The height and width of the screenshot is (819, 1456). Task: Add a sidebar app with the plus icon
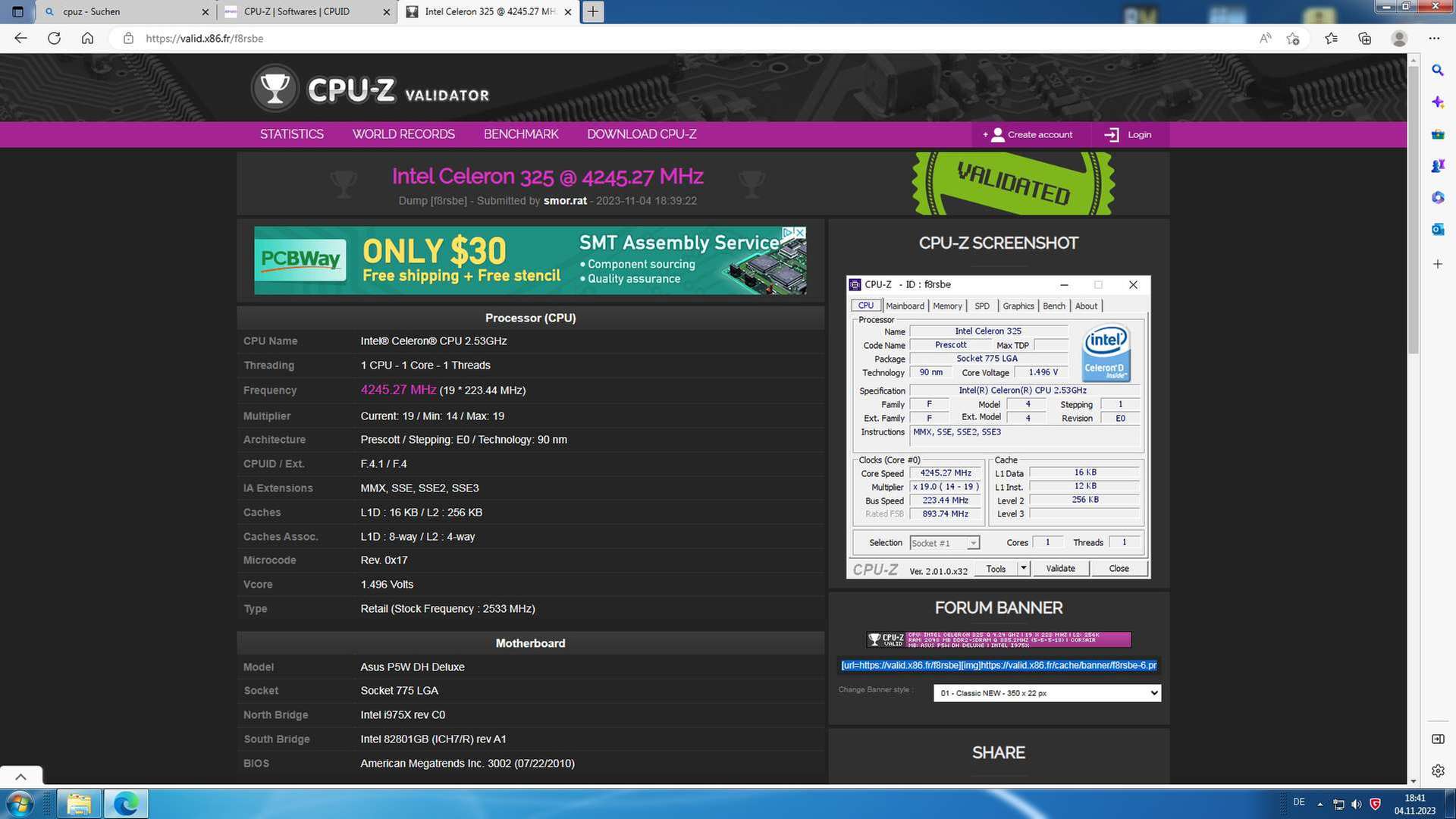click(x=1437, y=264)
